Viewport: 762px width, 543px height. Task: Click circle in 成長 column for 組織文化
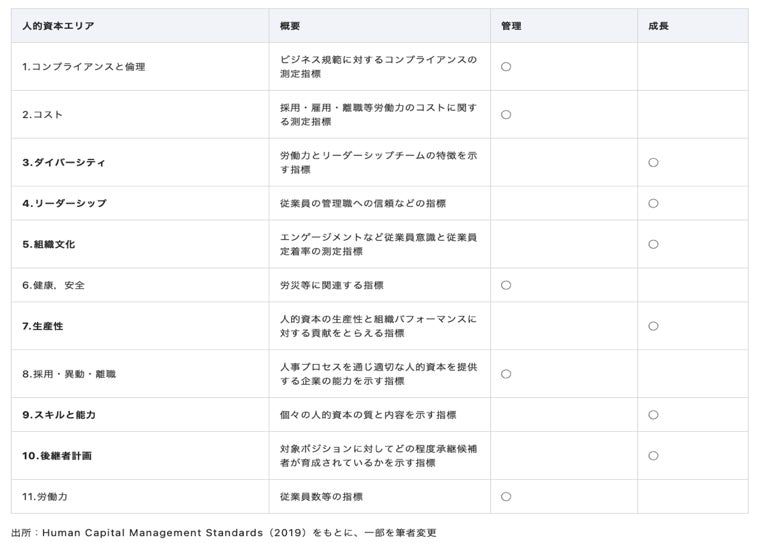click(x=653, y=244)
